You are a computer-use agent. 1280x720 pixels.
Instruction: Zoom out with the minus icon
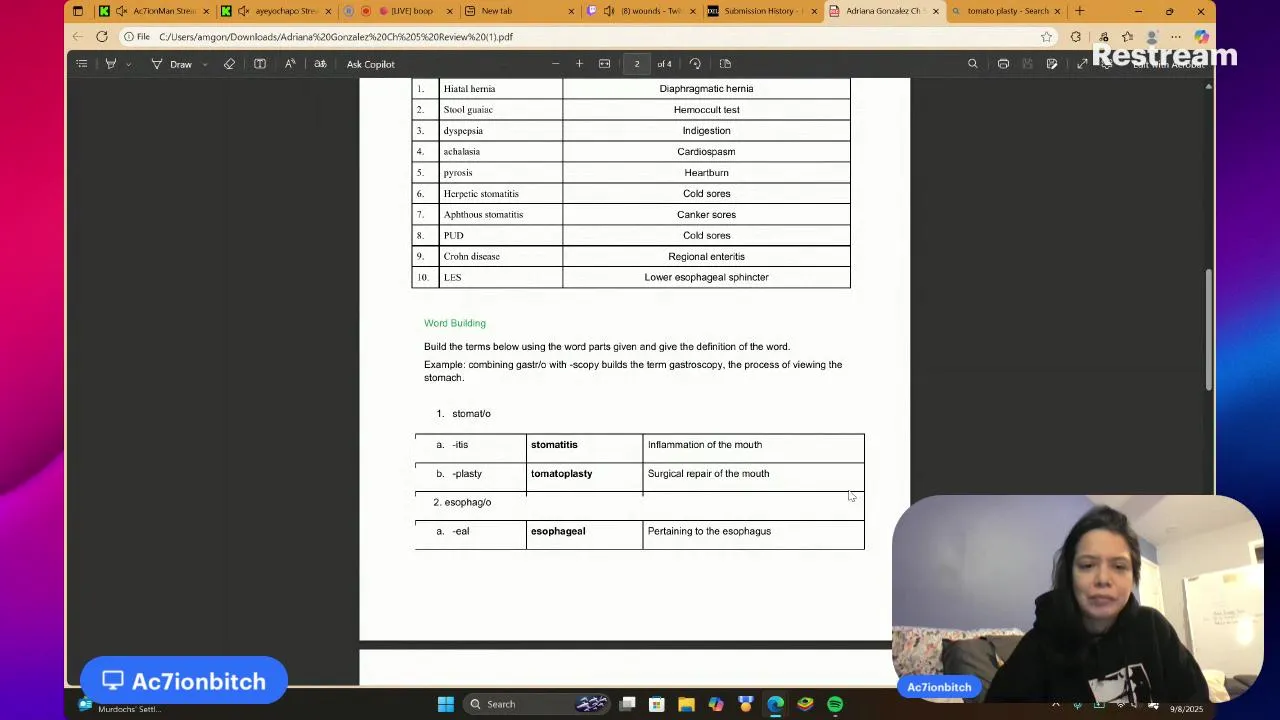[555, 64]
